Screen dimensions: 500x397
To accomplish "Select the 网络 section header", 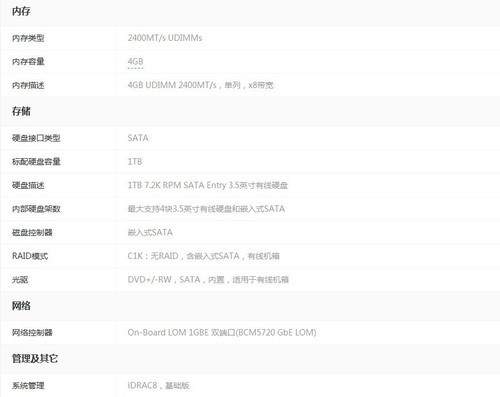I will pyautogui.click(x=21, y=306).
